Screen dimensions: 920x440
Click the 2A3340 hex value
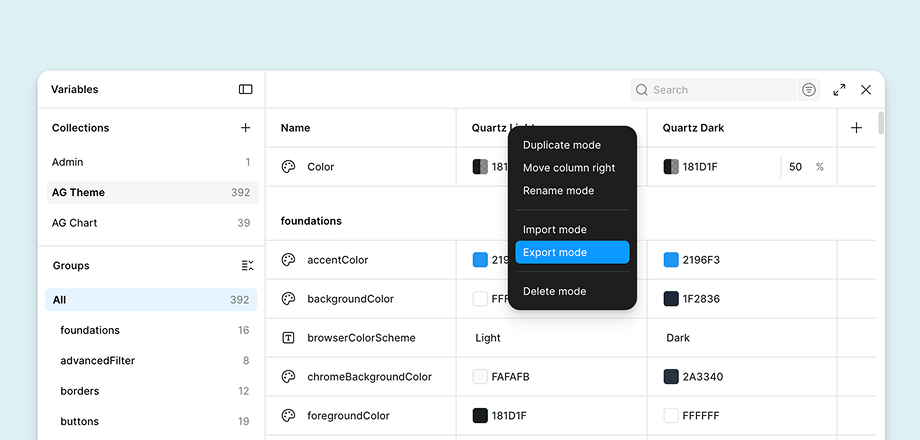pyautogui.click(x=702, y=377)
